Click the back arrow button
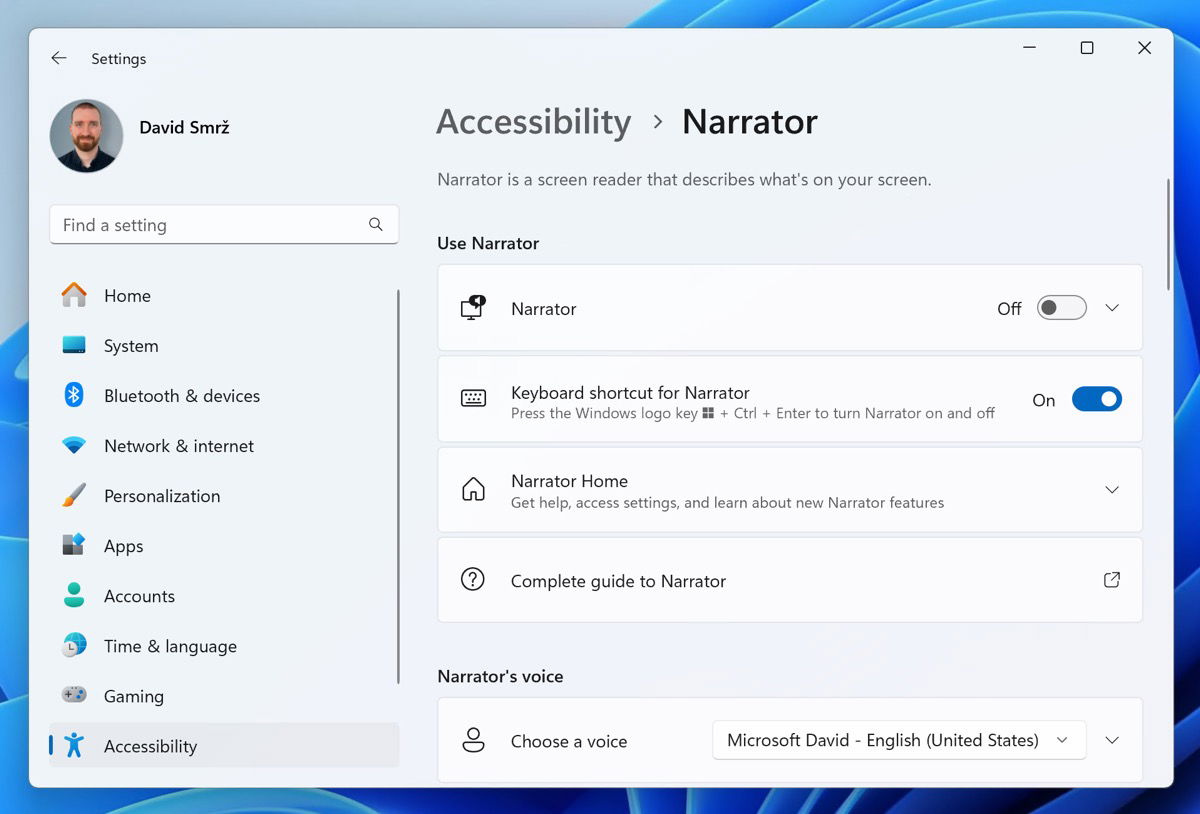Image resolution: width=1200 pixels, height=814 pixels. (x=58, y=58)
